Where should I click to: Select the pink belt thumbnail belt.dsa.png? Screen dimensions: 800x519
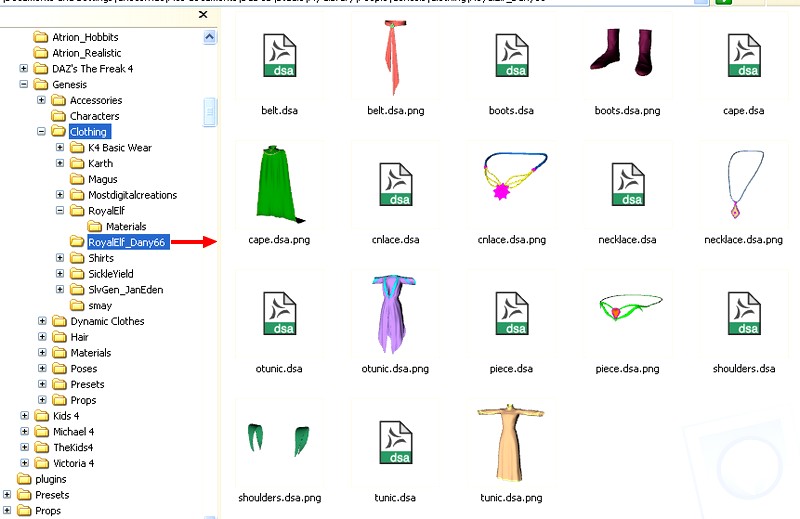coord(394,57)
